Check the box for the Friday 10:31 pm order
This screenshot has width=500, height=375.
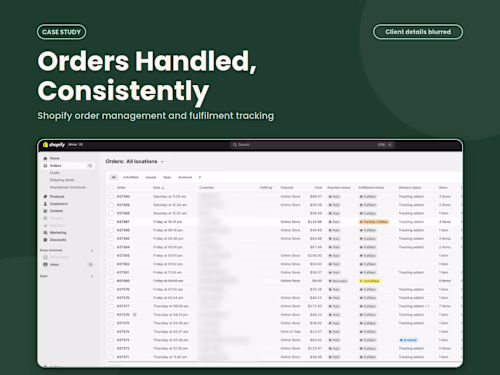[111, 222]
